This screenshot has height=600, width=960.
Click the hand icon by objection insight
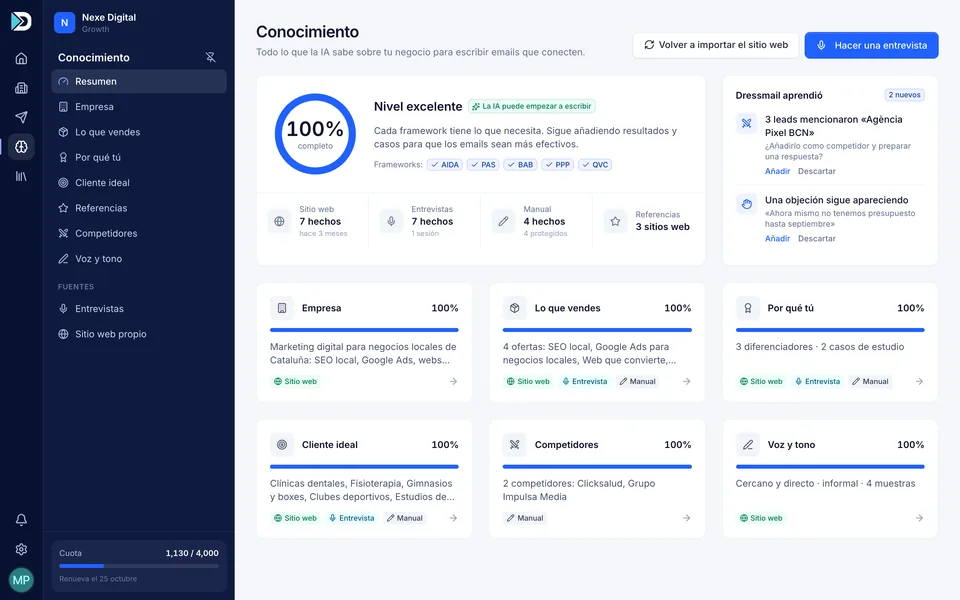(746, 204)
